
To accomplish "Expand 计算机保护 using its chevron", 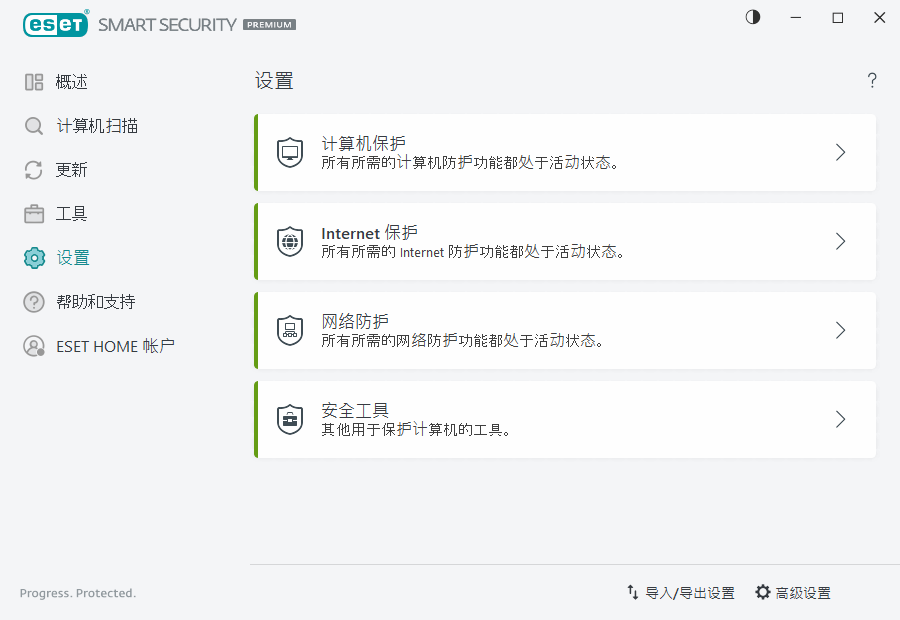I will [840, 152].
